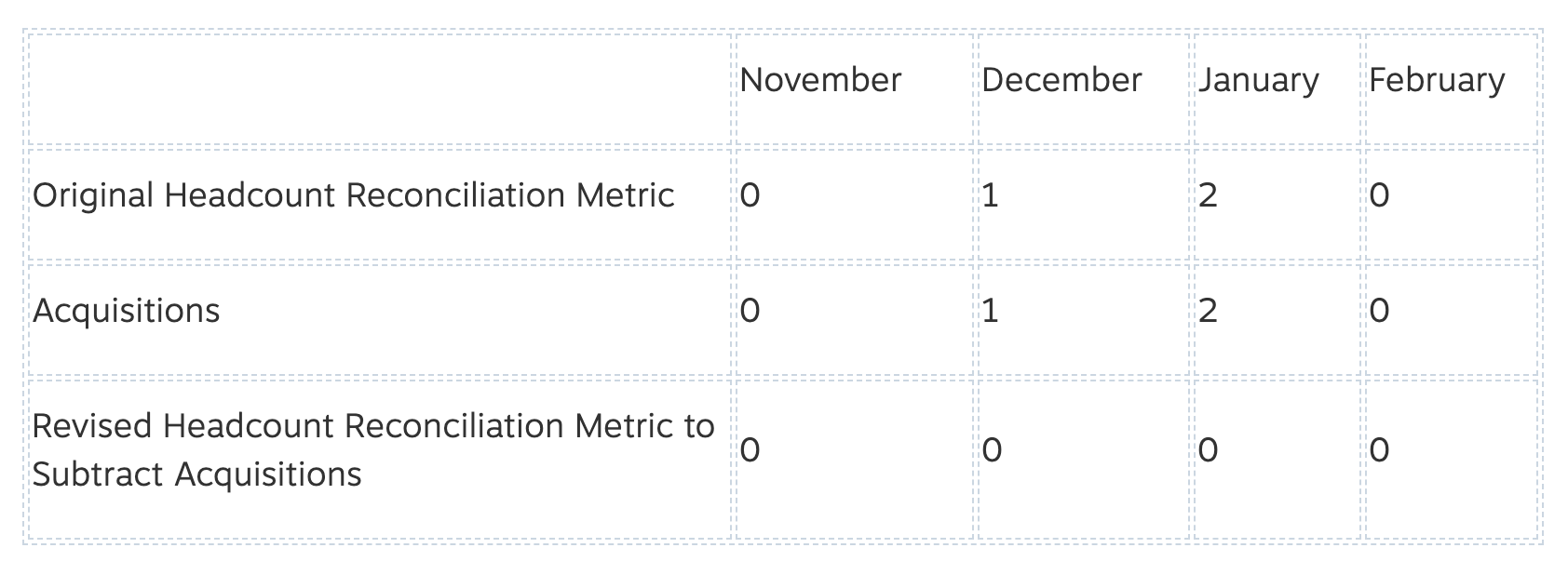
Task: Select Revised Headcount December value cell
Action: pos(1084,460)
